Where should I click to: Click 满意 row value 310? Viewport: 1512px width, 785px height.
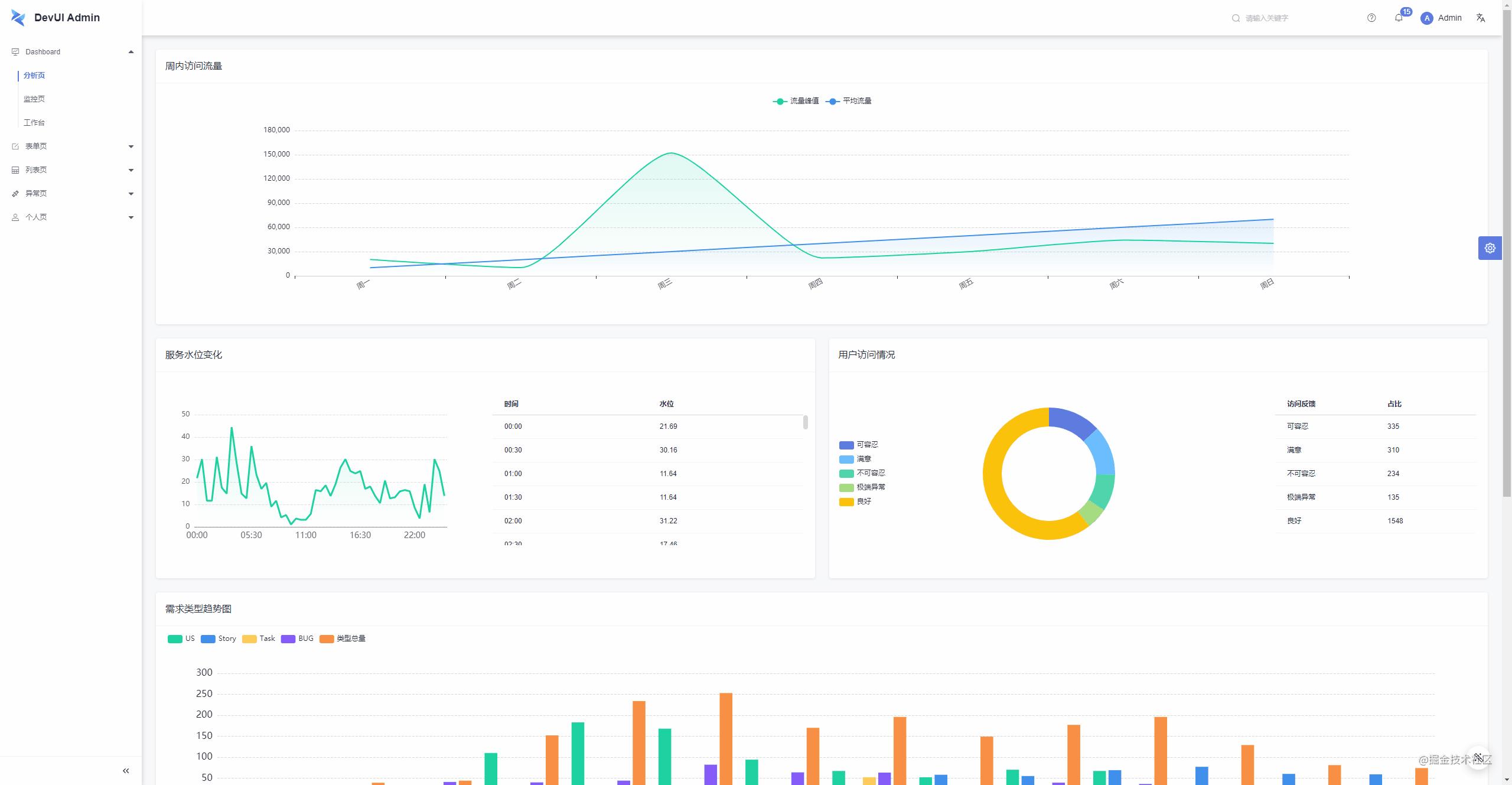click(x=1393, y=450)
